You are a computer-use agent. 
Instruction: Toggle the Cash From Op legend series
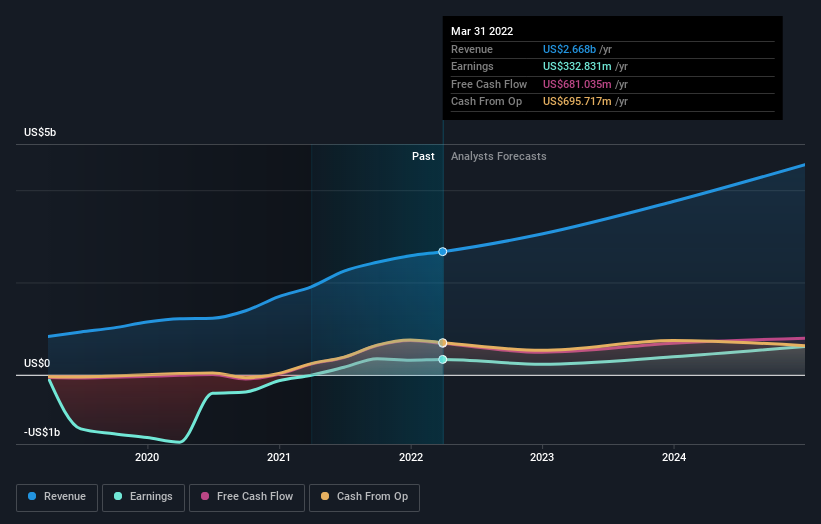point(364,497)
